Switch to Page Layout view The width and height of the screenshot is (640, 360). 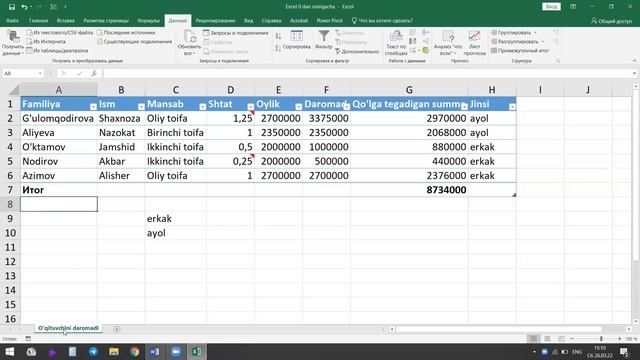click(x=547, y=339)
